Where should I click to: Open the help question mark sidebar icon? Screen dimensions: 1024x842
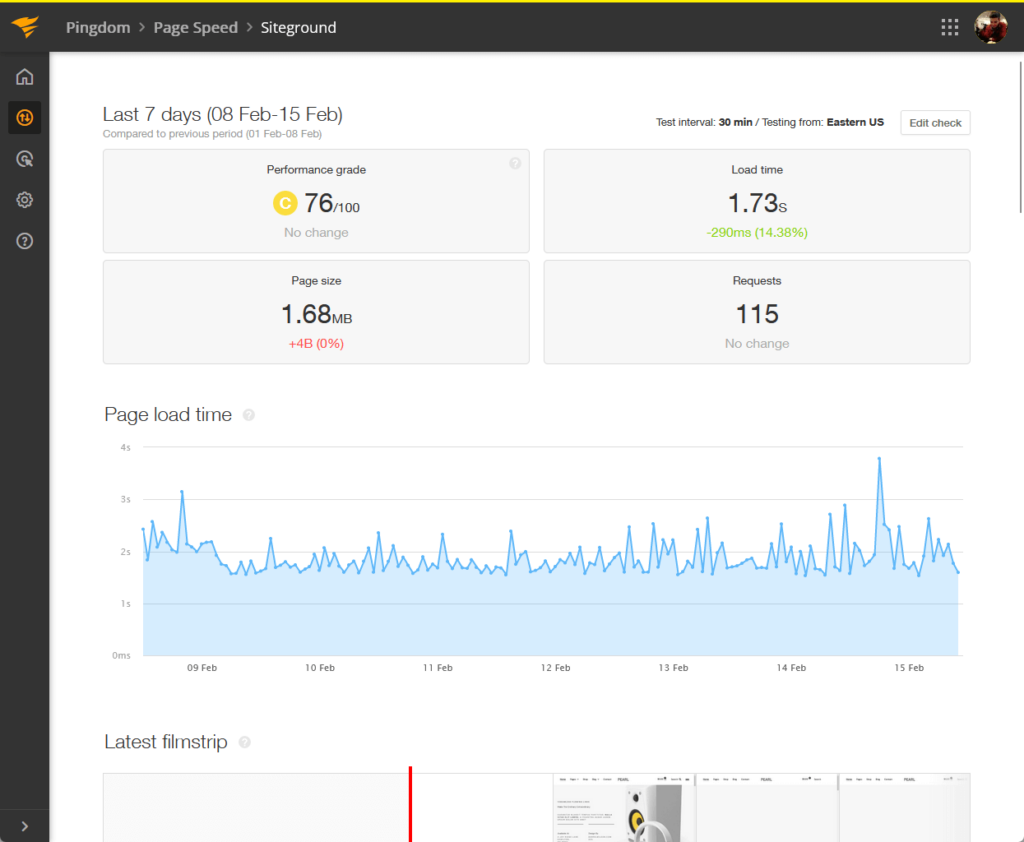[x=25, y=241]
